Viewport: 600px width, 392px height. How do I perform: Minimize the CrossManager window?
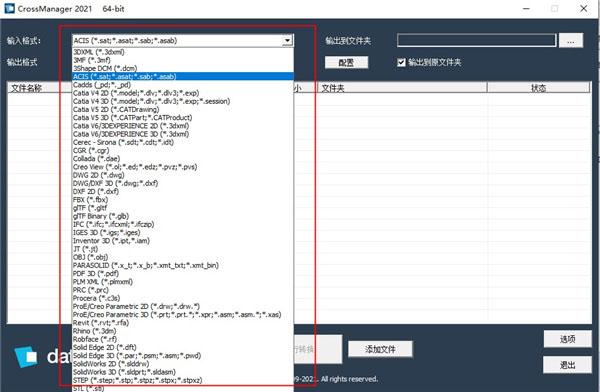[x=527, y=8]
